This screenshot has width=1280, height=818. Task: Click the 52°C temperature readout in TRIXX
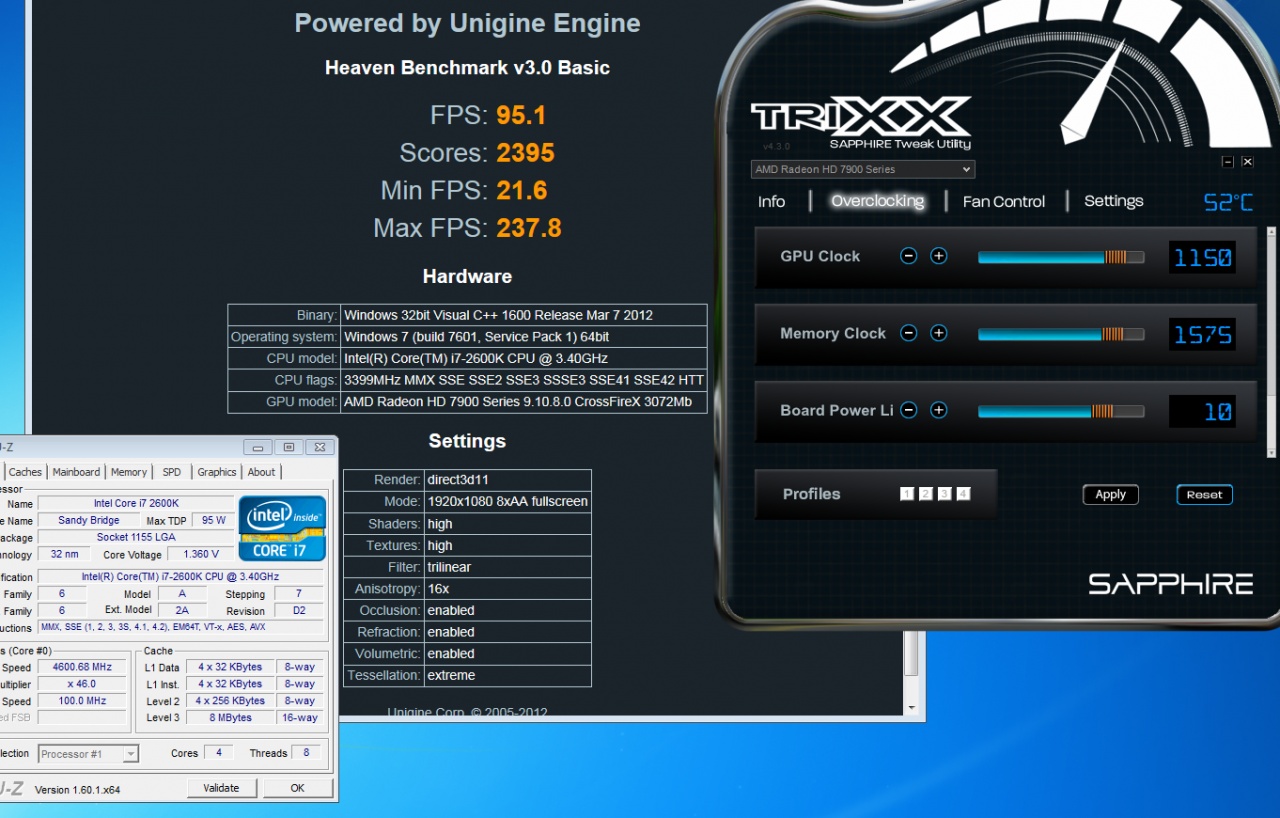pyautogui.click(x=1228, y=203)
